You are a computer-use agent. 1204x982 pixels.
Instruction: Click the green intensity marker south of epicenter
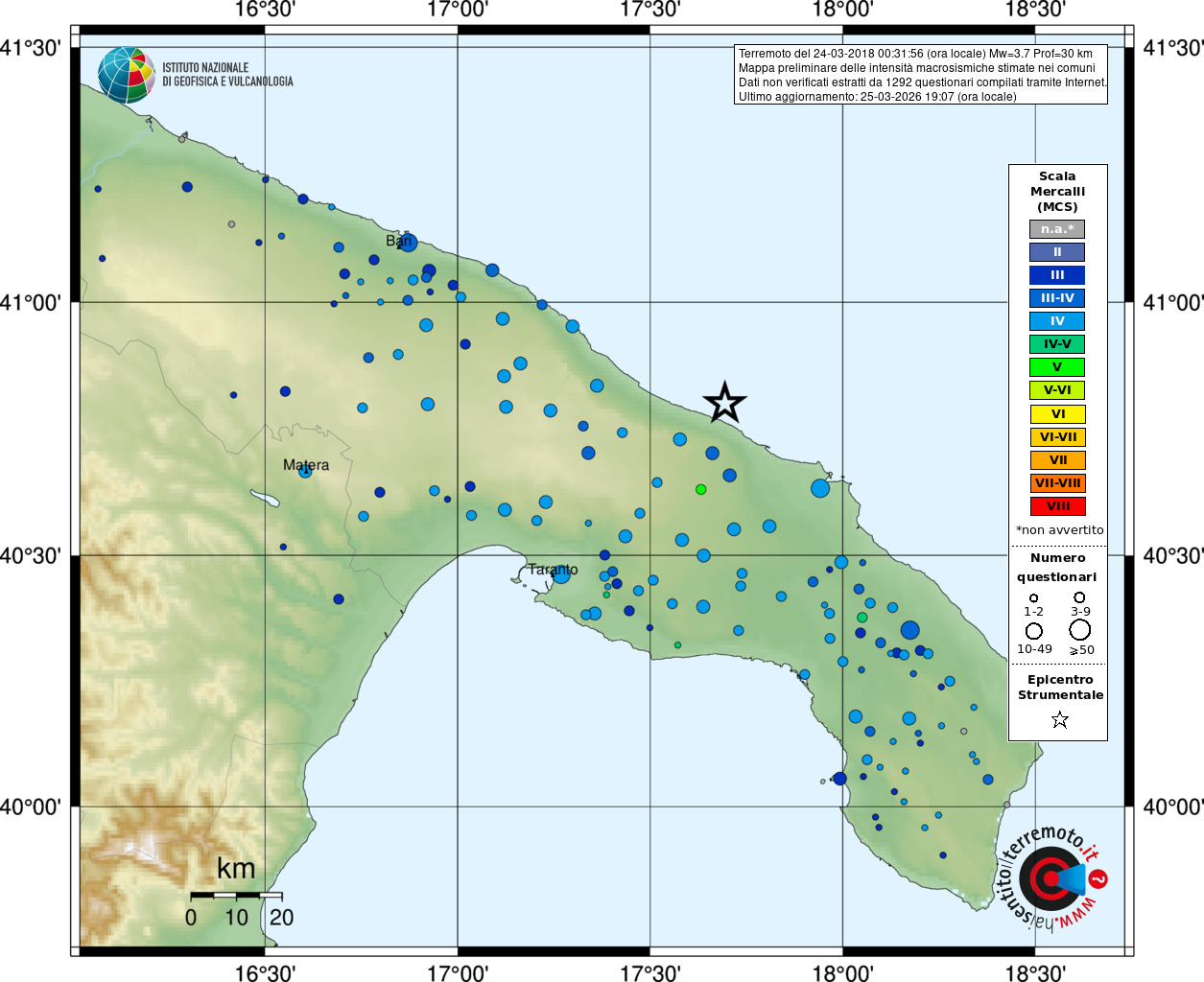click(700, 489)
